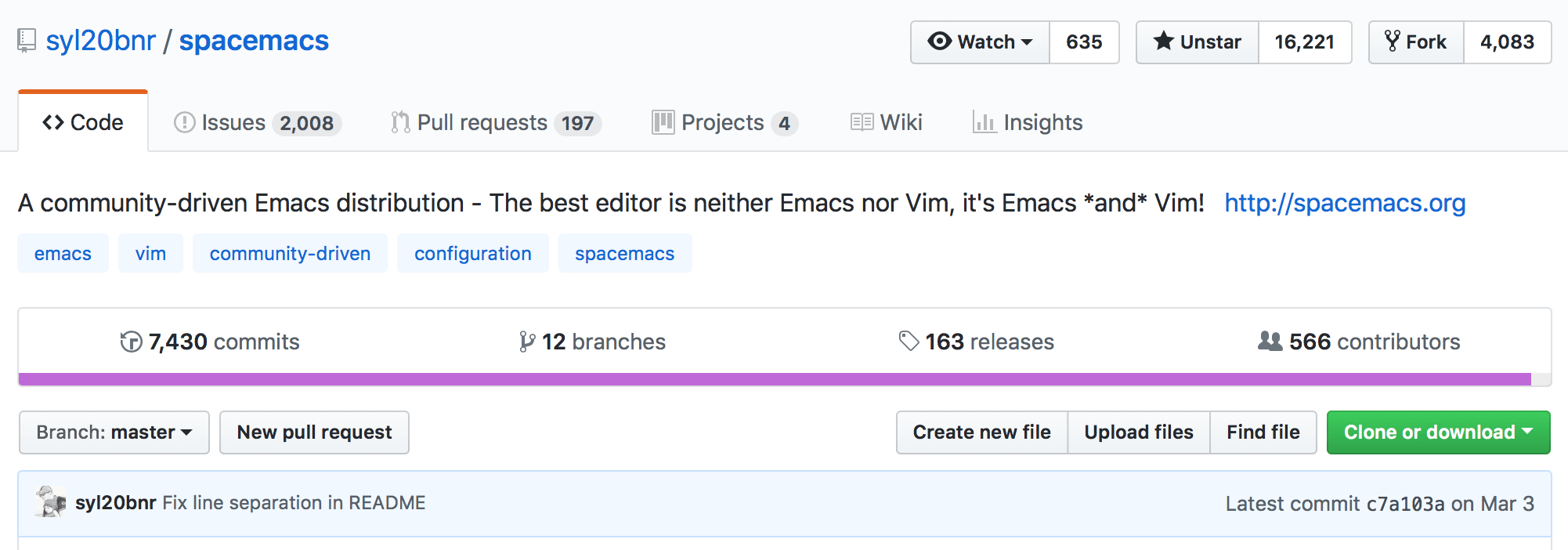
Task: Click the branches fork icon
Action: (527, 342)
